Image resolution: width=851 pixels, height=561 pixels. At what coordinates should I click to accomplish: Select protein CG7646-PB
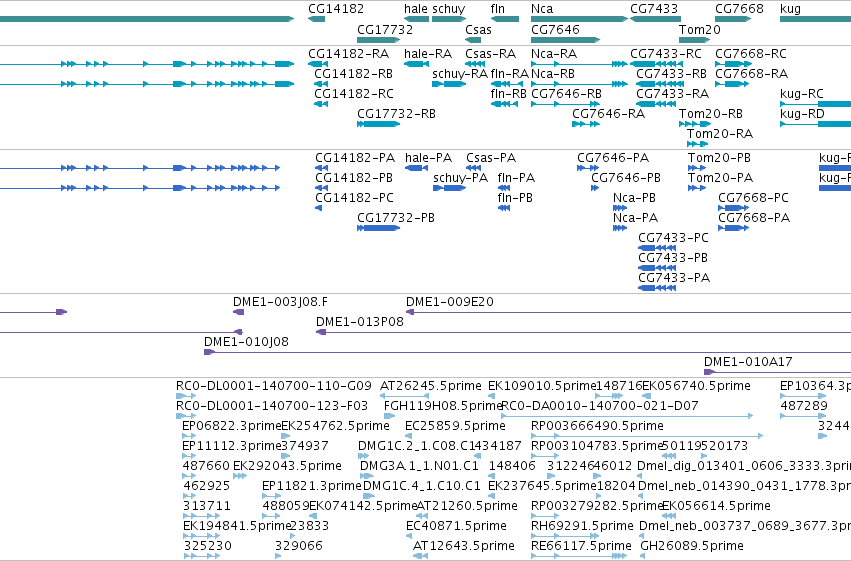click(626, 178)
